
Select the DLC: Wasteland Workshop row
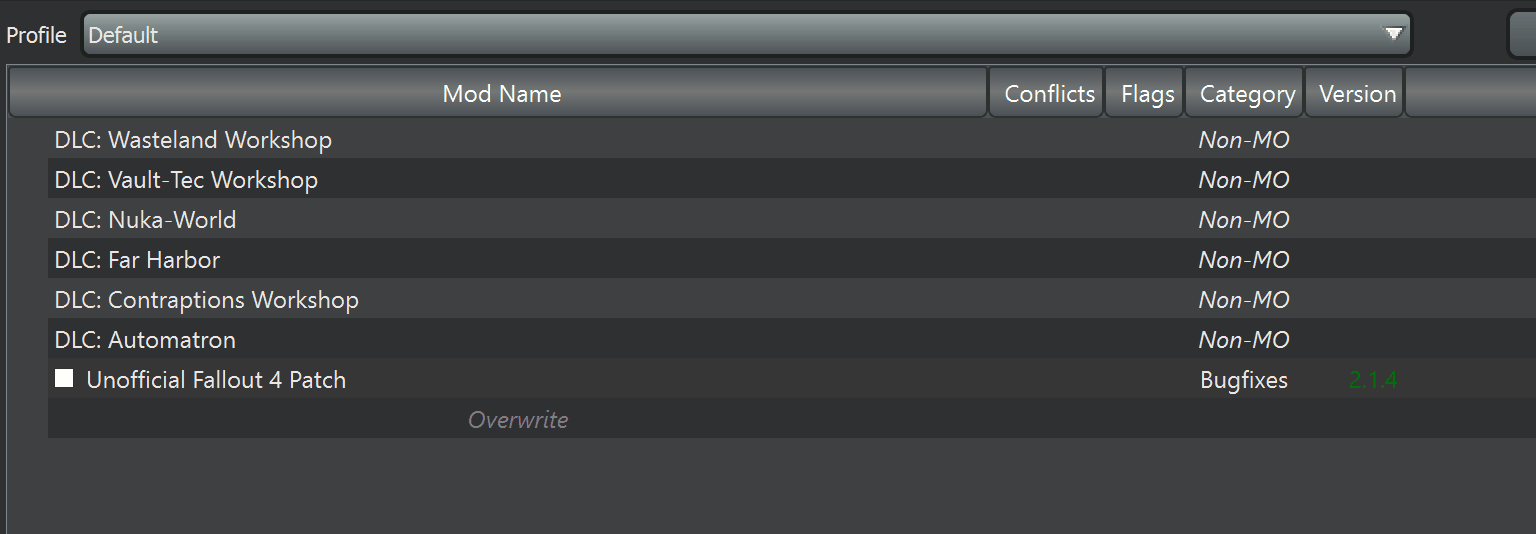pyautogui.click(x=193, y=140)
